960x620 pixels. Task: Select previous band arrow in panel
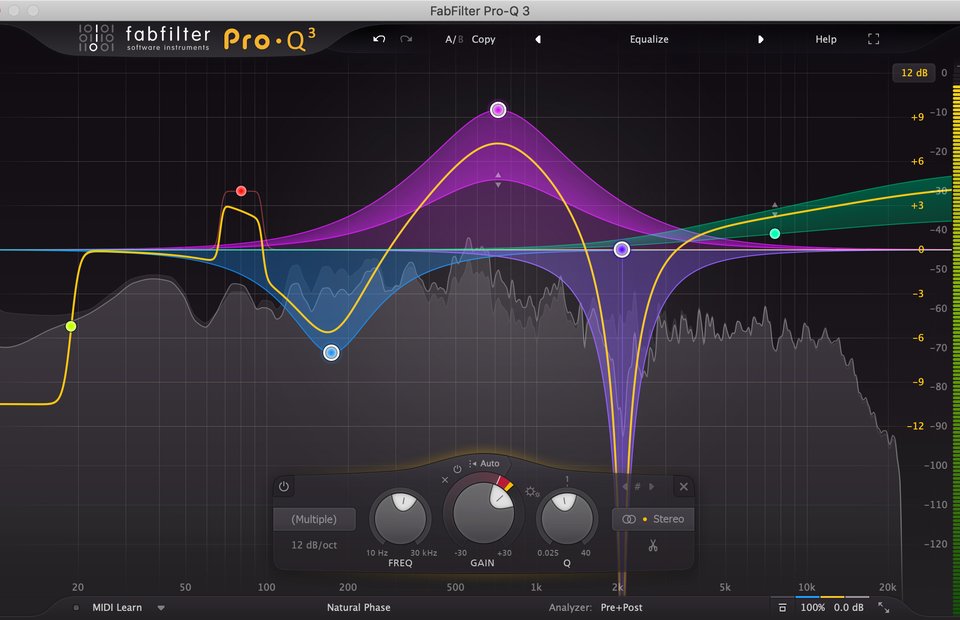pos(624,487)
